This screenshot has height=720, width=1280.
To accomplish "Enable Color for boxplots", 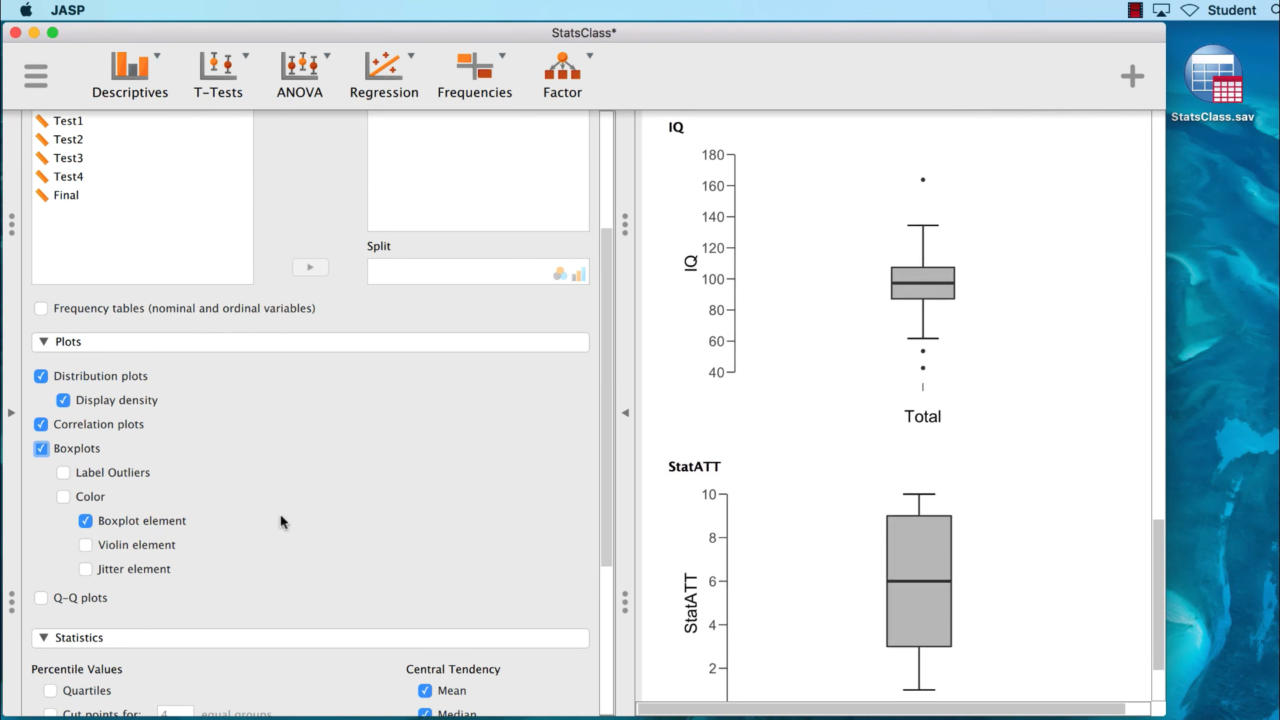I will [x=63, y=496].
